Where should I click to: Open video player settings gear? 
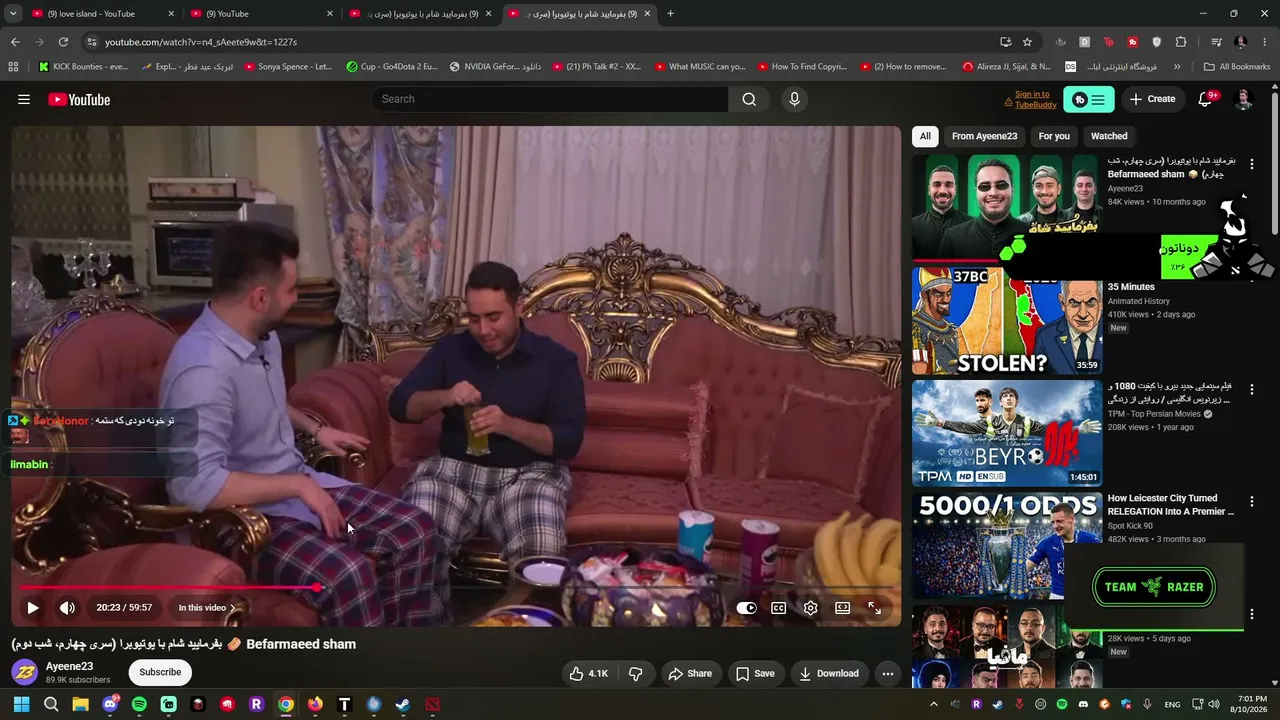point(810,608)
